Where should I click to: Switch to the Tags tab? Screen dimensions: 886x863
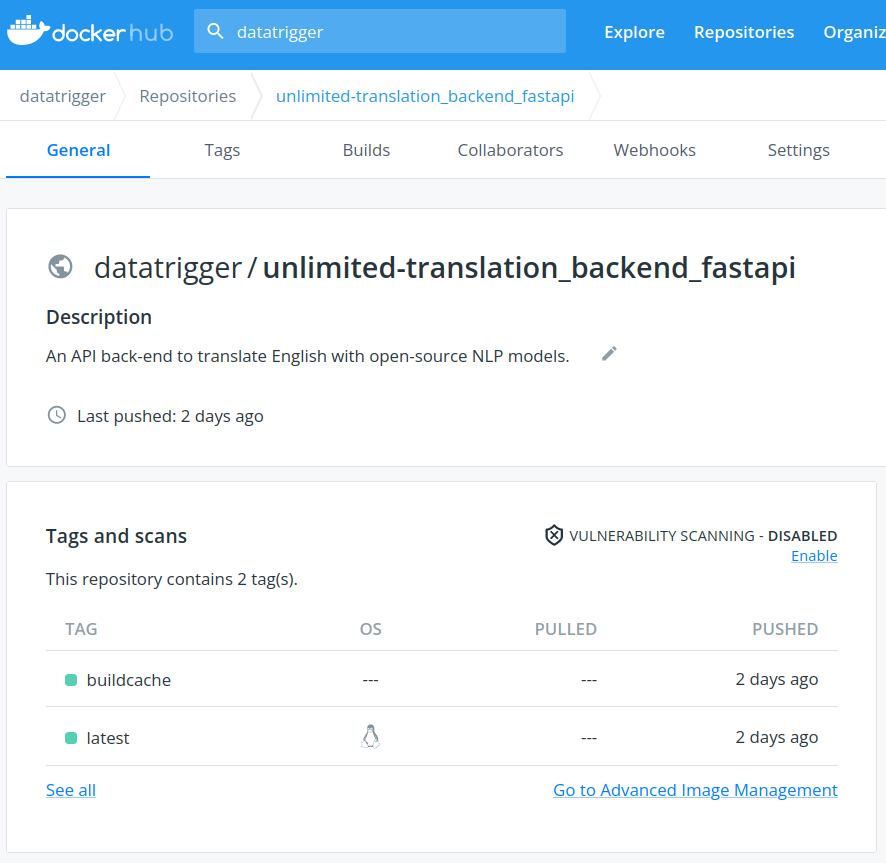click(x=222, y=150)
